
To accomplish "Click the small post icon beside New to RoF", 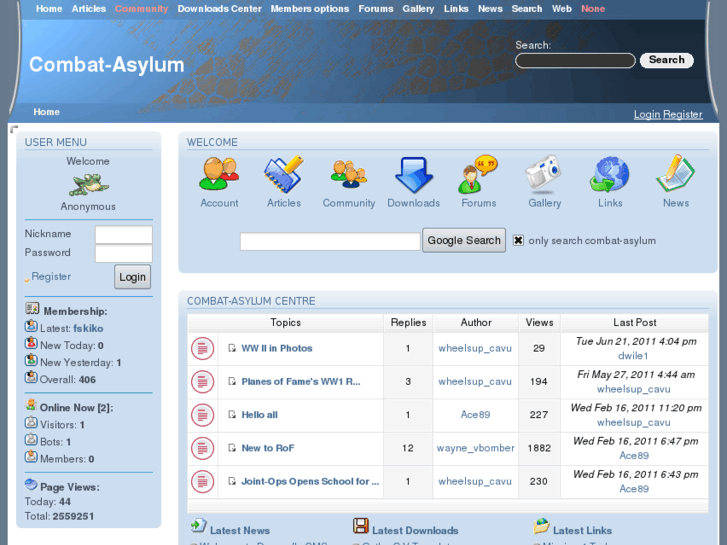I will click(232, 448).
